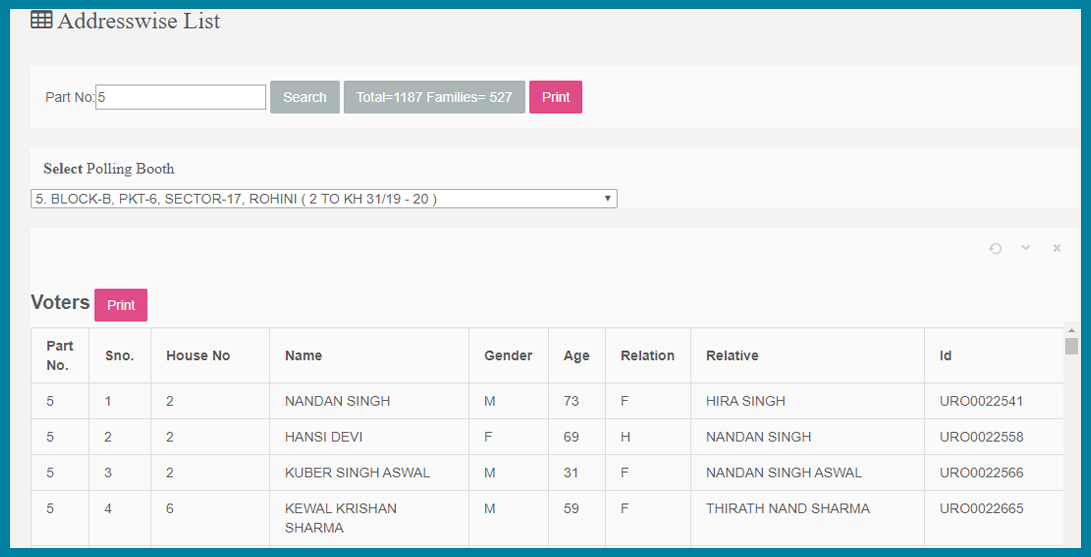
Task: Click the Name column header
Action: tap(303, 355)
